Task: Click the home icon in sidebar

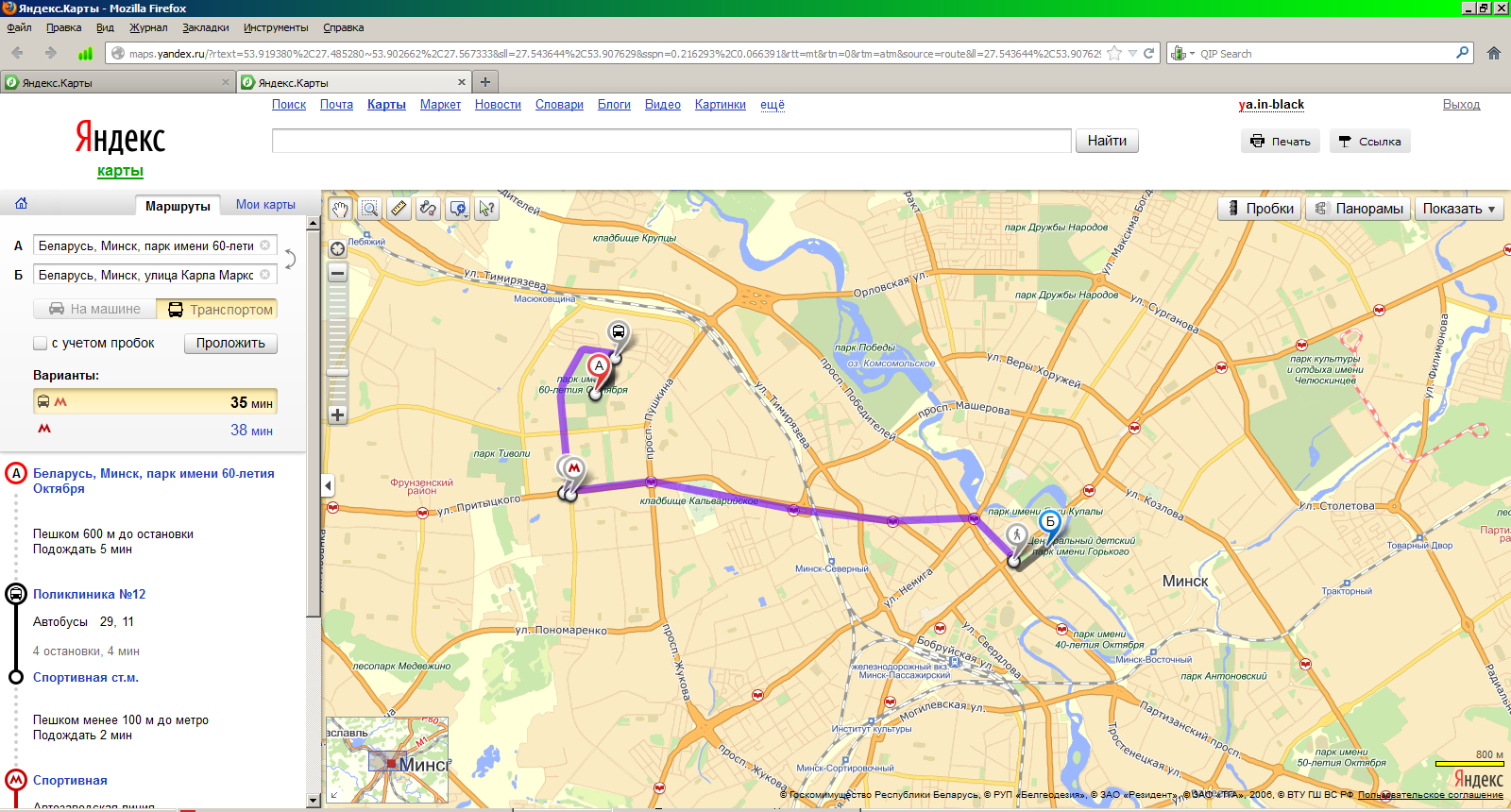Action: click(x=21, y=203)
